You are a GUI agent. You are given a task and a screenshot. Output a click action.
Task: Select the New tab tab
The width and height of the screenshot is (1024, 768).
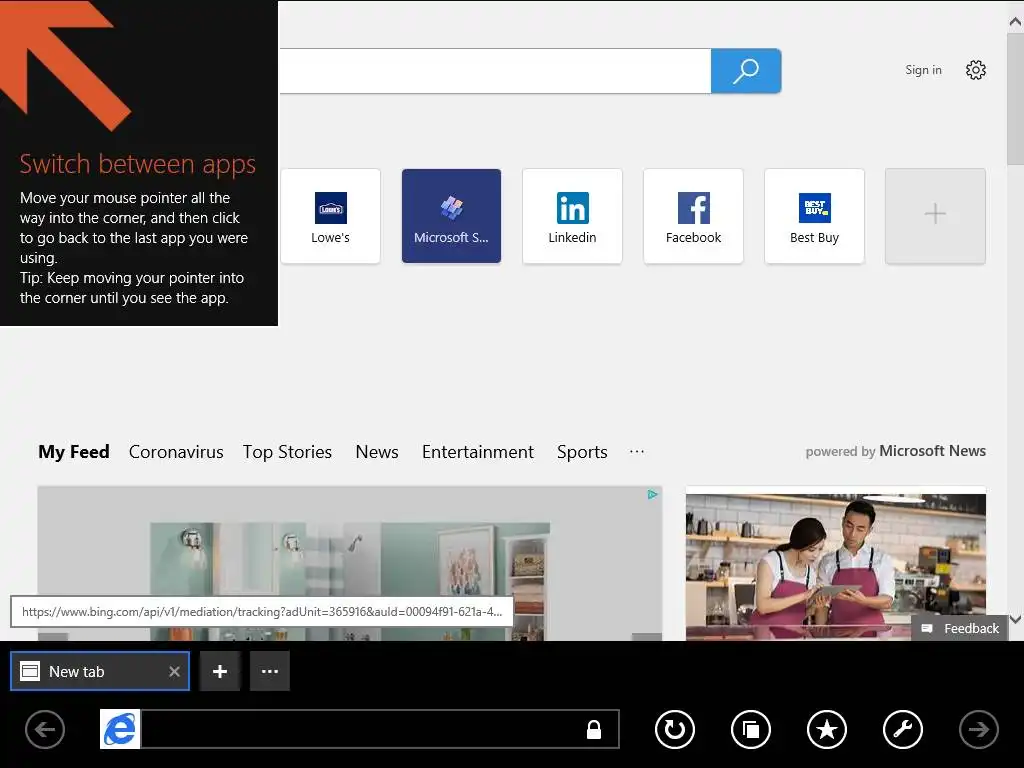[x=100, y=671]
